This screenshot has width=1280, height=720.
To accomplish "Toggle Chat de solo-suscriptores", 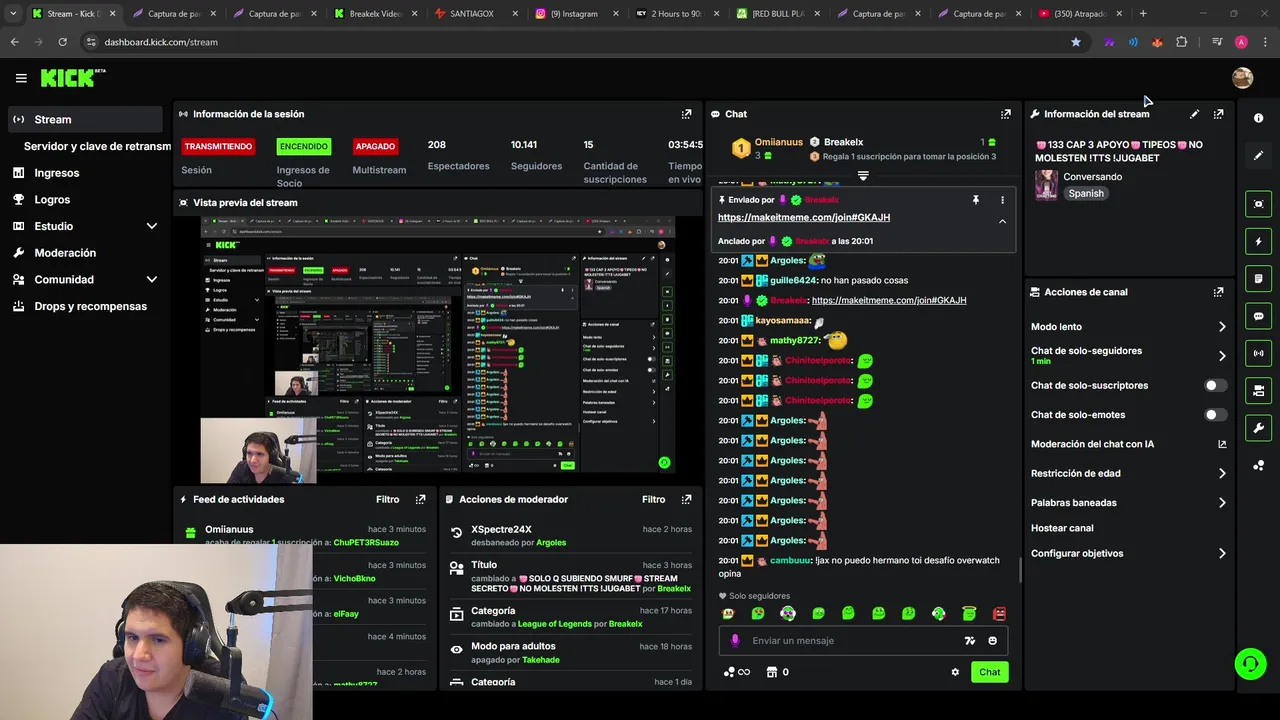I will click(1215, 385).
